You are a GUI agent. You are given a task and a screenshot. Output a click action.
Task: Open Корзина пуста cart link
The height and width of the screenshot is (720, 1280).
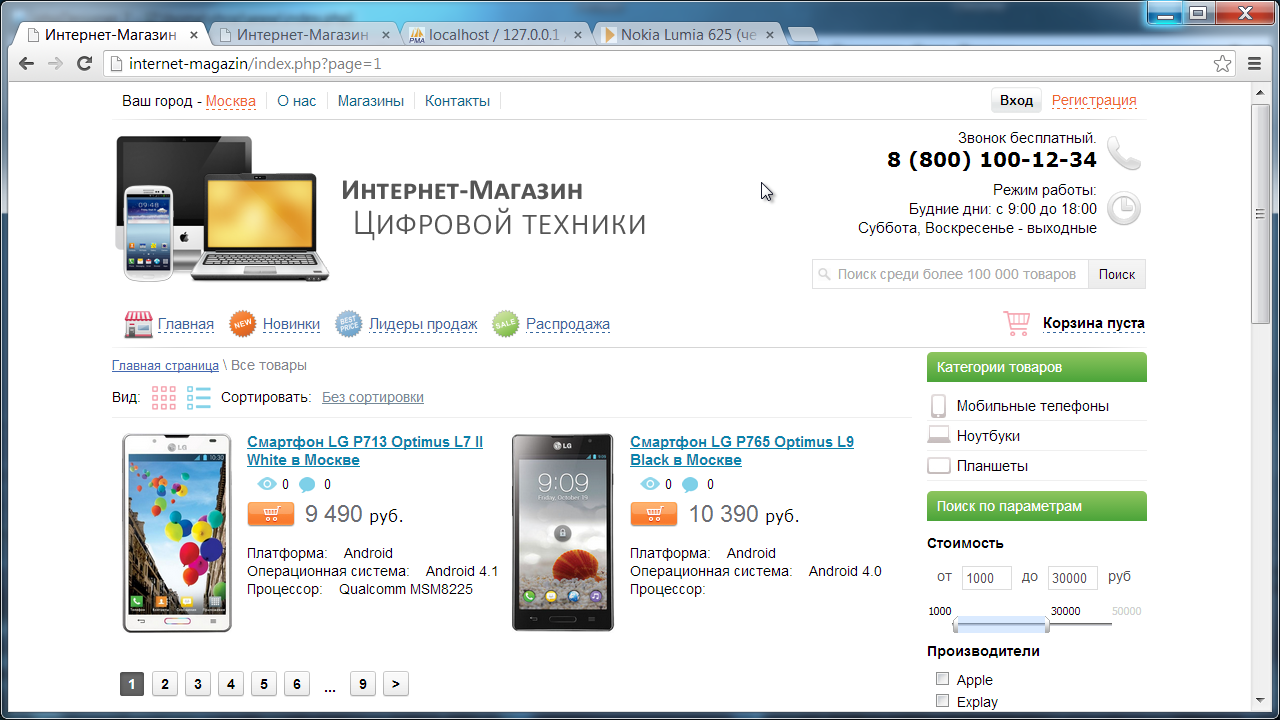click(x=1094, y=323)
